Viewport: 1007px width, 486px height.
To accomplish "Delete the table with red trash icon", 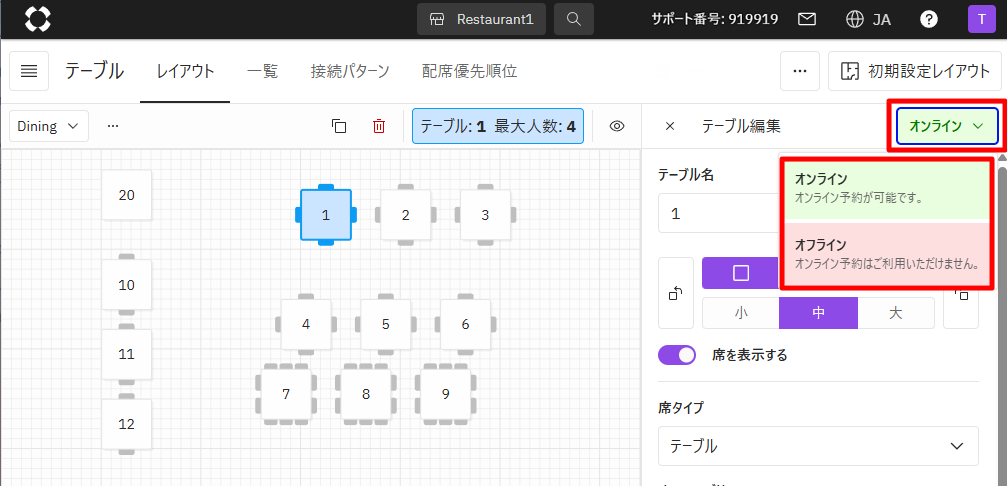I will coord(379,126).
